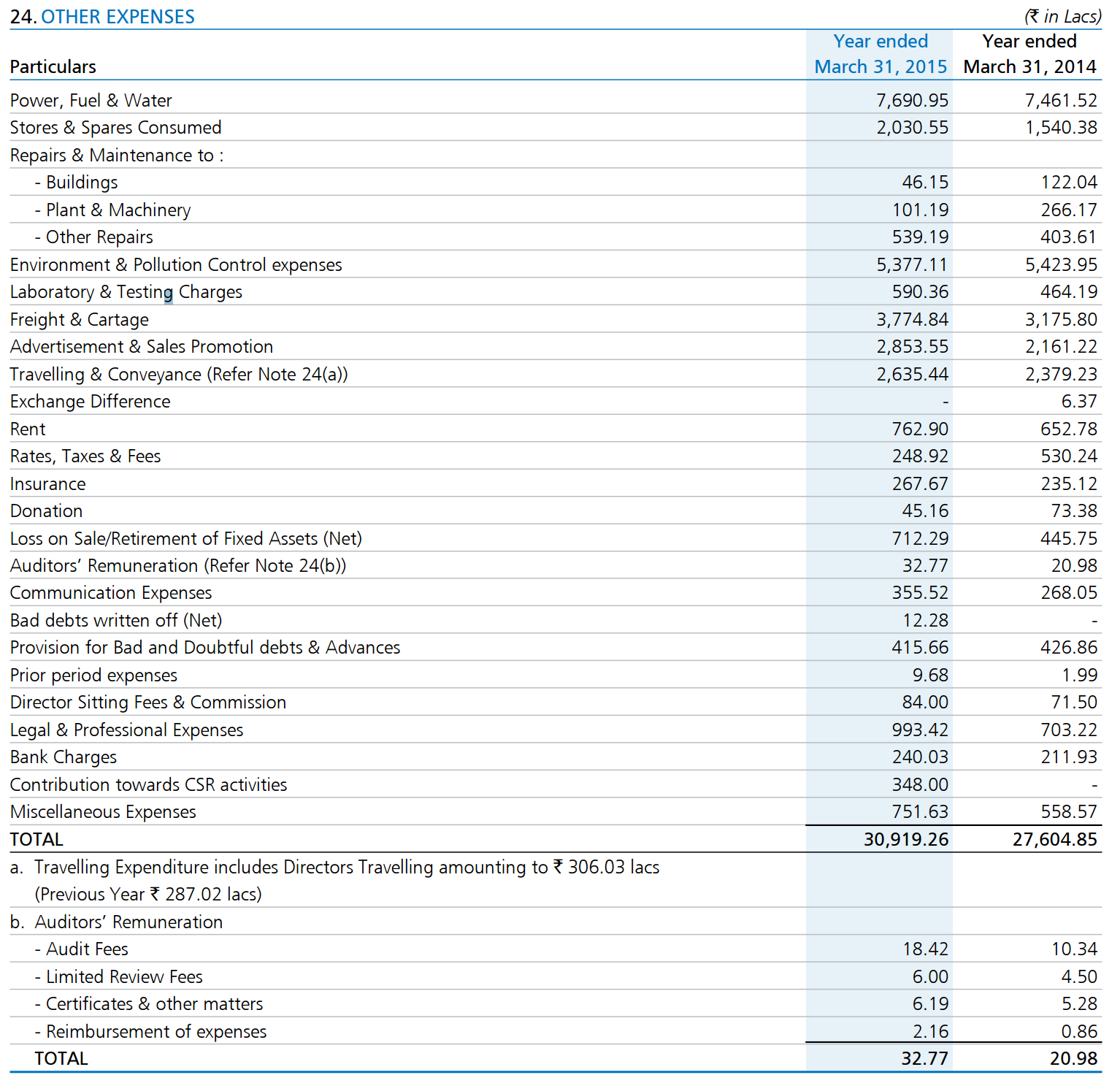
Task: Click the value 101.19
Action: click(920, 210)
